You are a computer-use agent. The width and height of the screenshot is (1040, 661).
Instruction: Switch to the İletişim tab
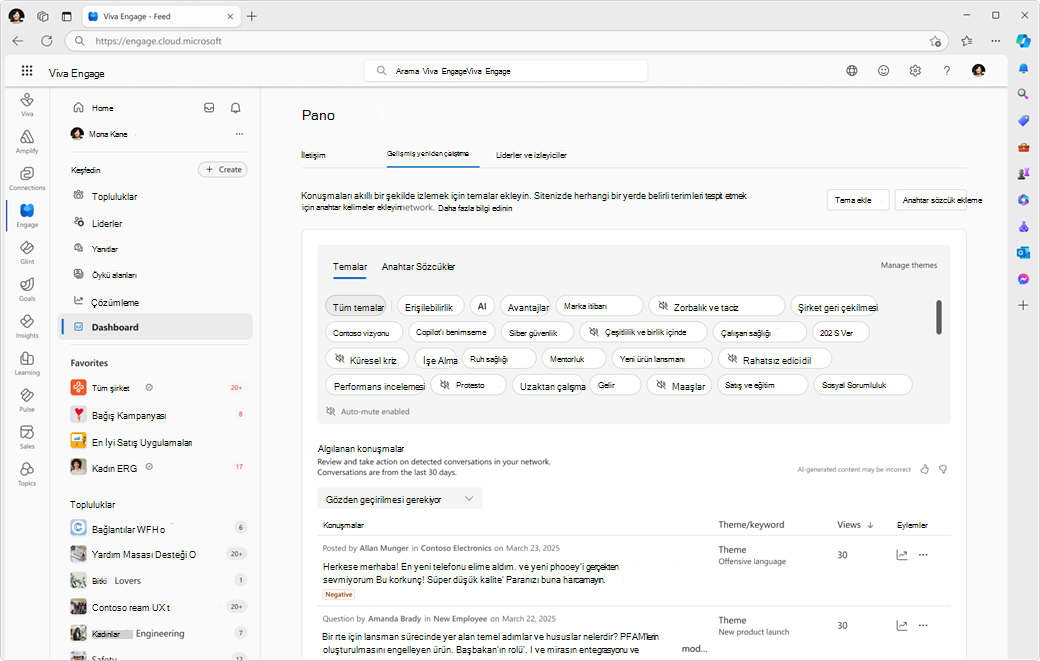tap(313, 155)
